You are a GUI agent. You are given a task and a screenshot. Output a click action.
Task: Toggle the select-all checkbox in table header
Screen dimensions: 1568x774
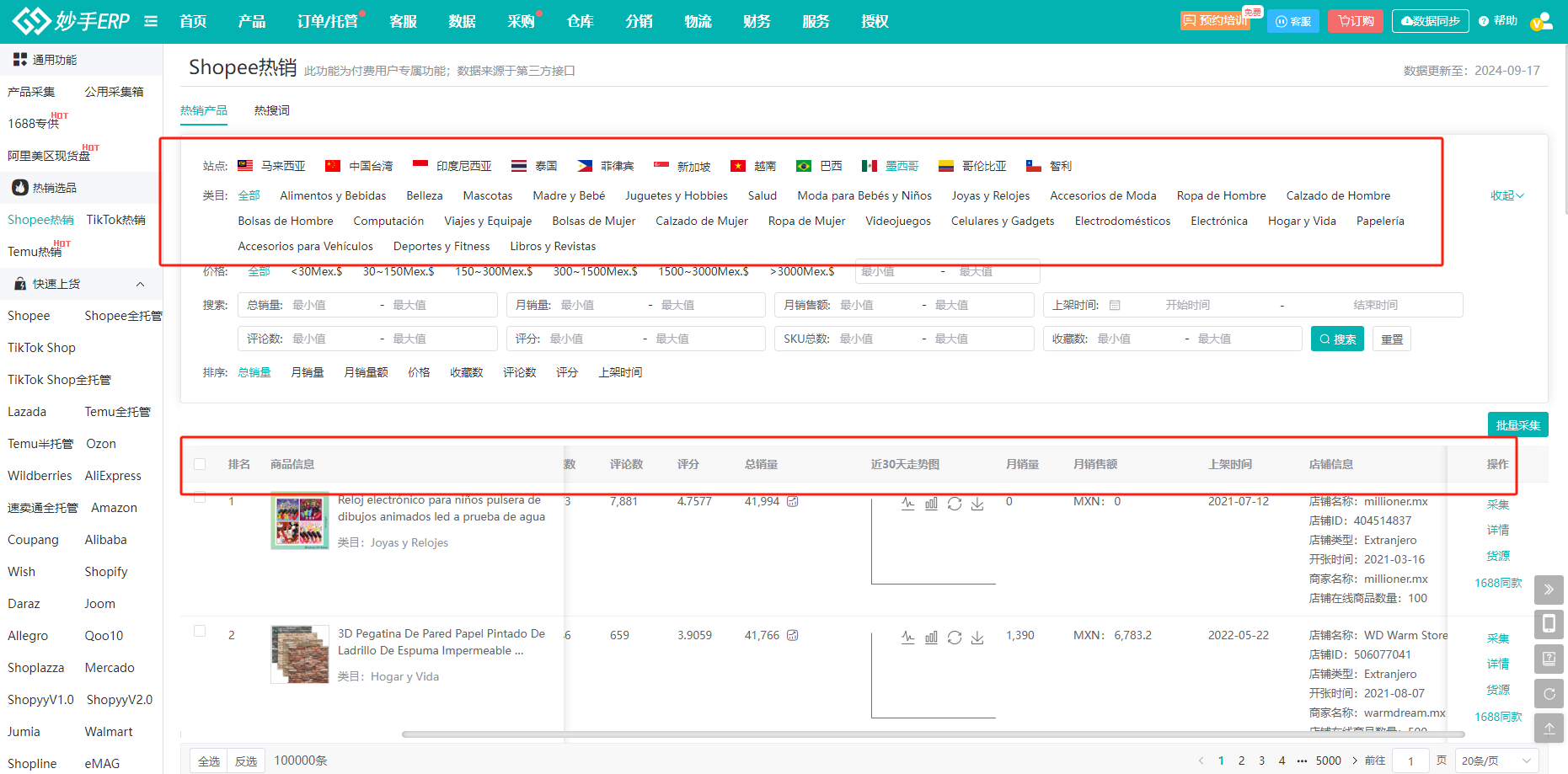(x=200, y=464)
